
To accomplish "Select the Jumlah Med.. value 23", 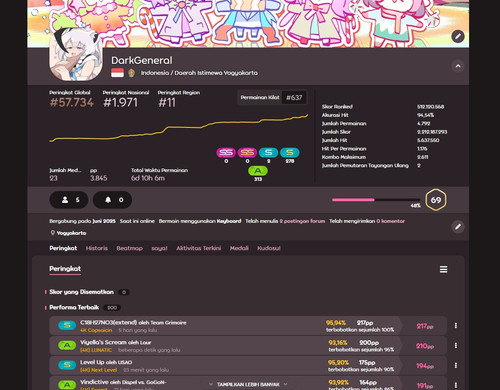I will pyautogui.click(x=53, y=178).
